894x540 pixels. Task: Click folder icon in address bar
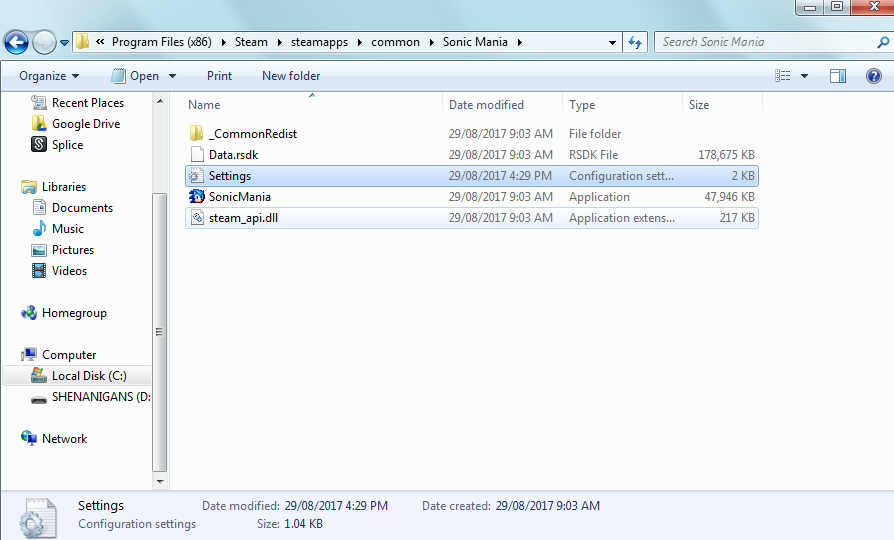[83, 42]
